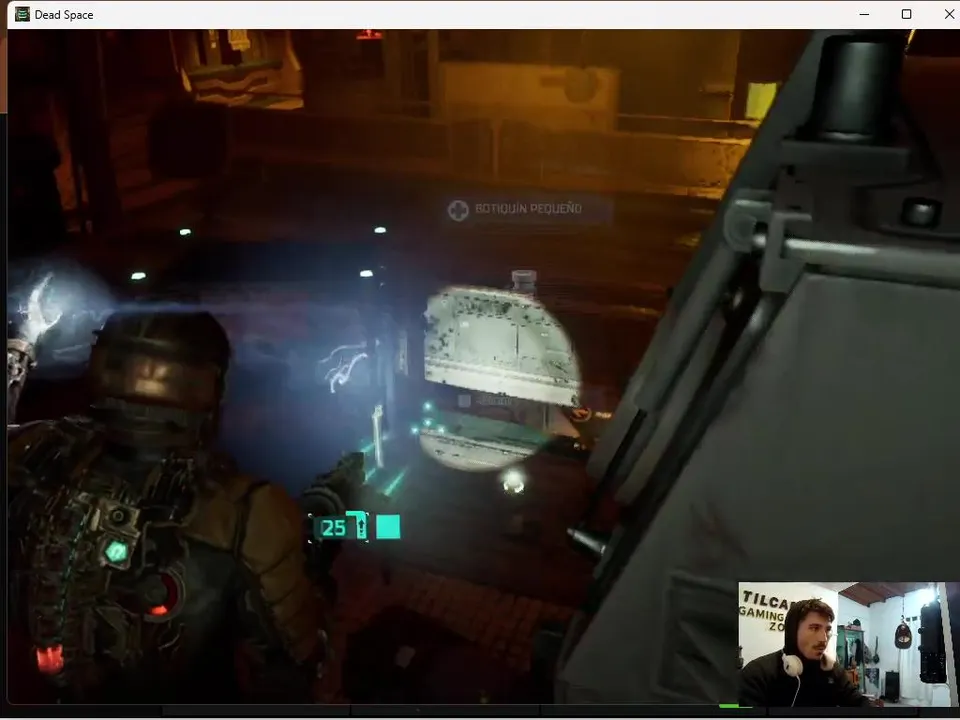Click the Botiquín Pequeño item label
960x720 pixels.
[528, 209]
